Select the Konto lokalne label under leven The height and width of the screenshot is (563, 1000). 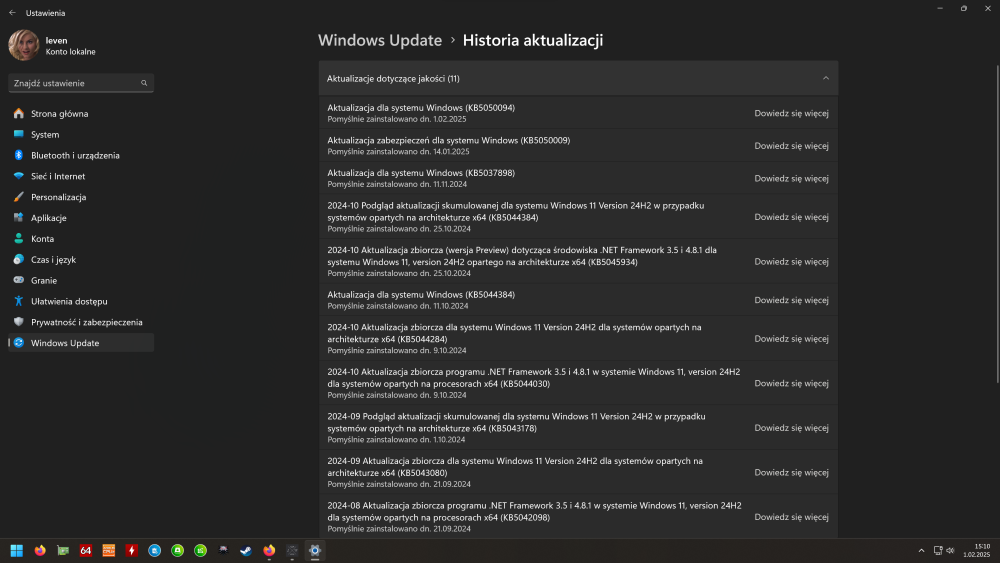tap(70, 52)
